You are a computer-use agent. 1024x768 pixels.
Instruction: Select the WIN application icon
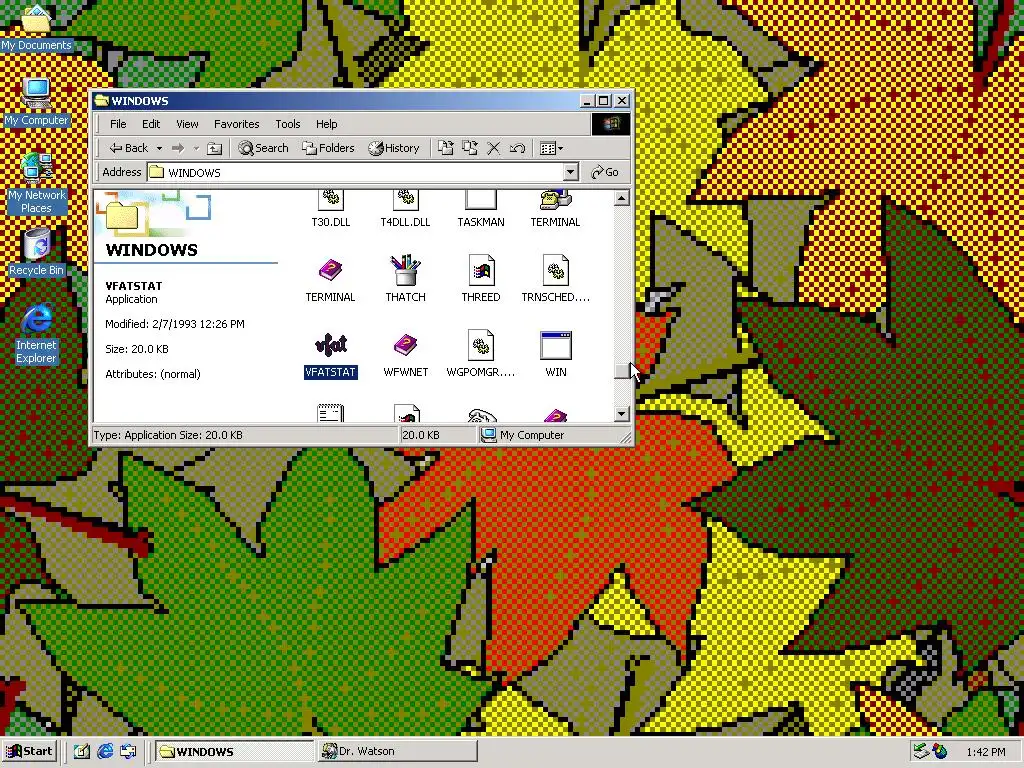click(556, 345)
